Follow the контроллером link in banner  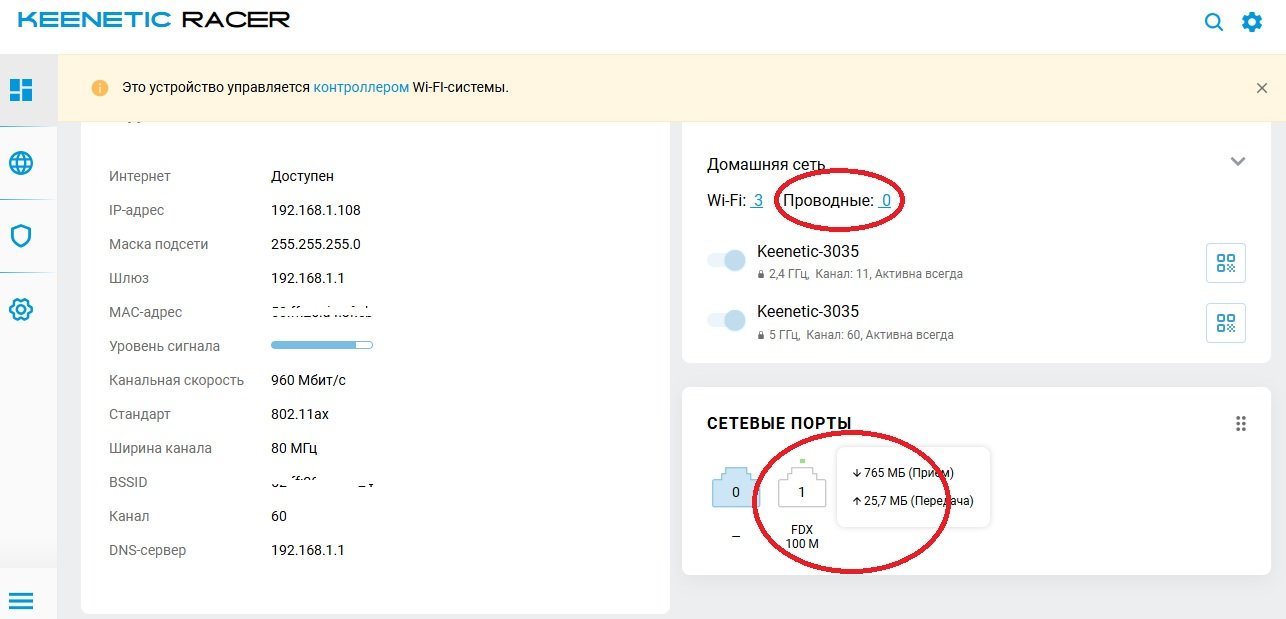click(x=361, y=88)
